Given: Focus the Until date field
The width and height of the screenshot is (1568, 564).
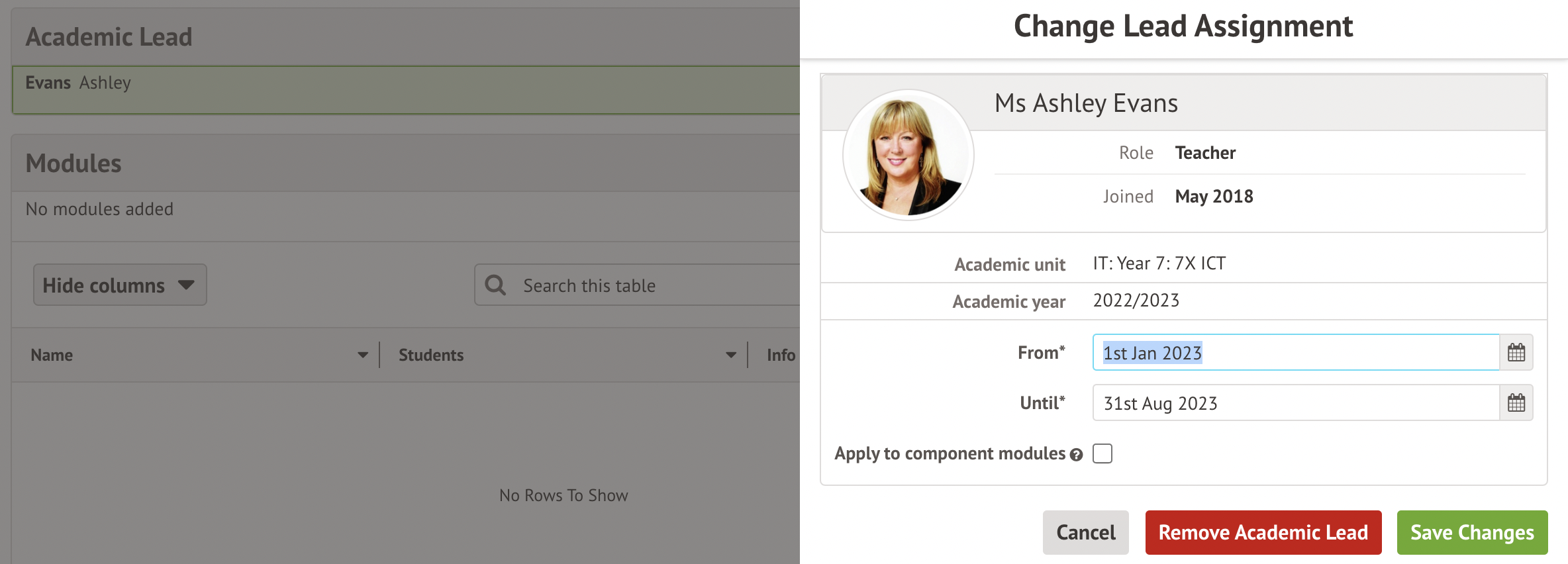Looking at the screenshot, I should pyautogui.click(x=1295, y=403).
